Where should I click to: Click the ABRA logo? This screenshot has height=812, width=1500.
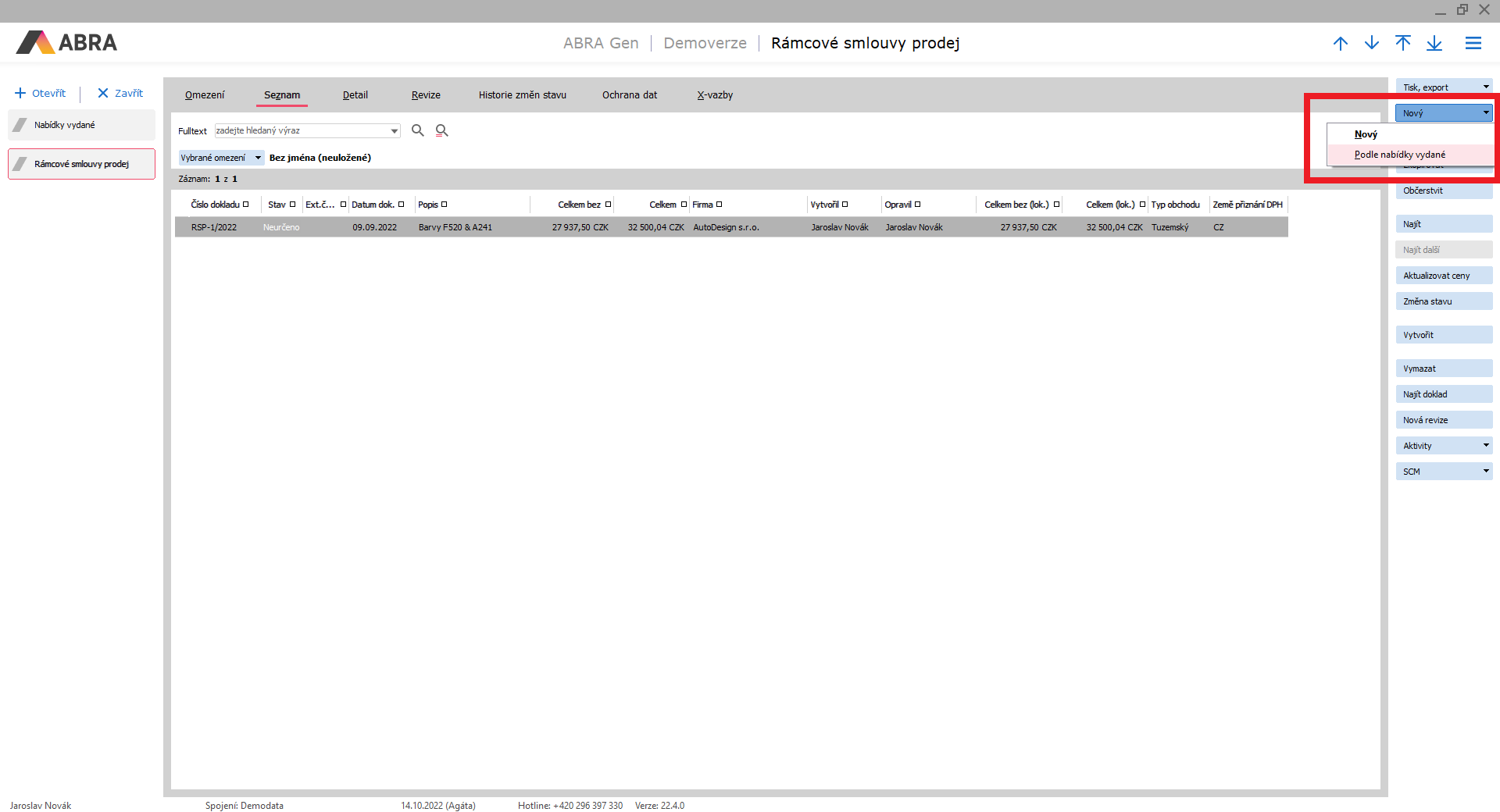(67, 43)
